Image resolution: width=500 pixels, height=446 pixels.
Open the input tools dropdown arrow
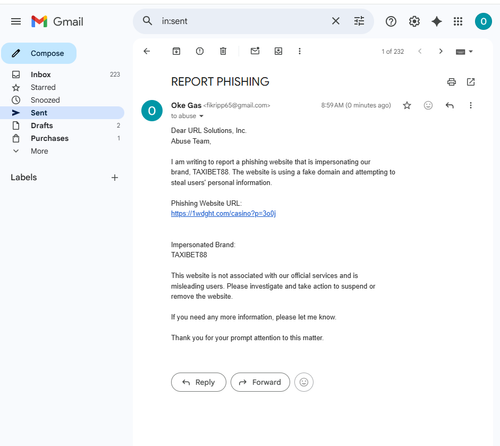(471, 52)
